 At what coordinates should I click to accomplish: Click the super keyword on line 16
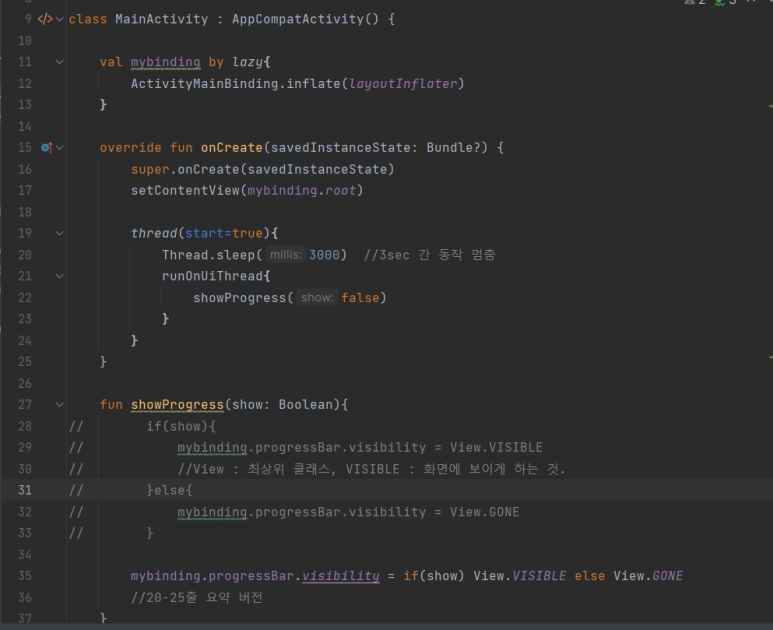(x=150, y=170)
